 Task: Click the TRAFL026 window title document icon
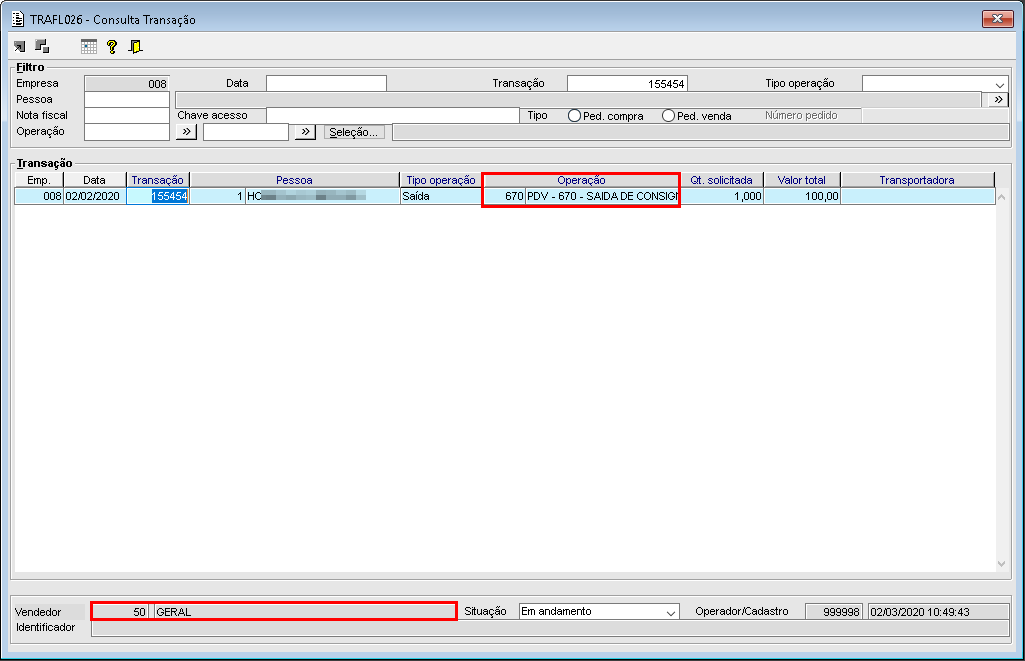pos(18,20)
